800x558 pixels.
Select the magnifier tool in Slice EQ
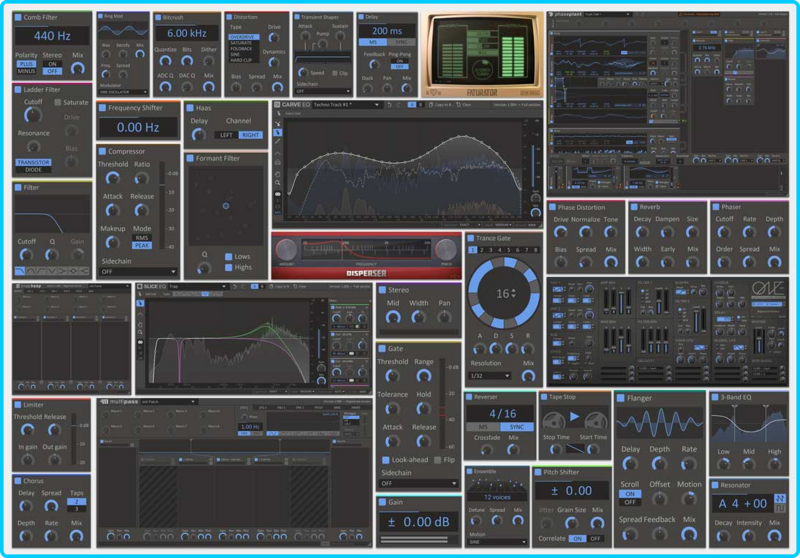tap(140, 333)
